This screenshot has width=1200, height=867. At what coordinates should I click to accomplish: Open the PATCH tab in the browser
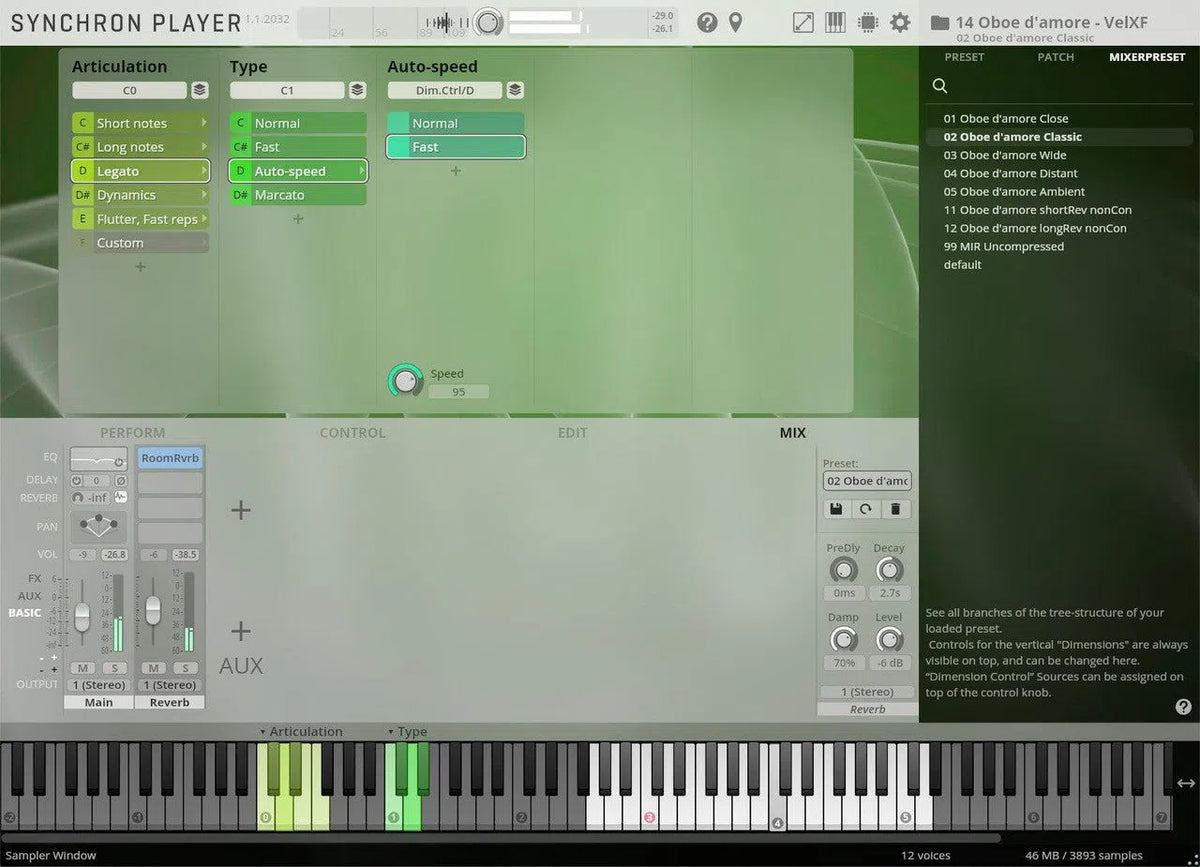[1055, 57]
